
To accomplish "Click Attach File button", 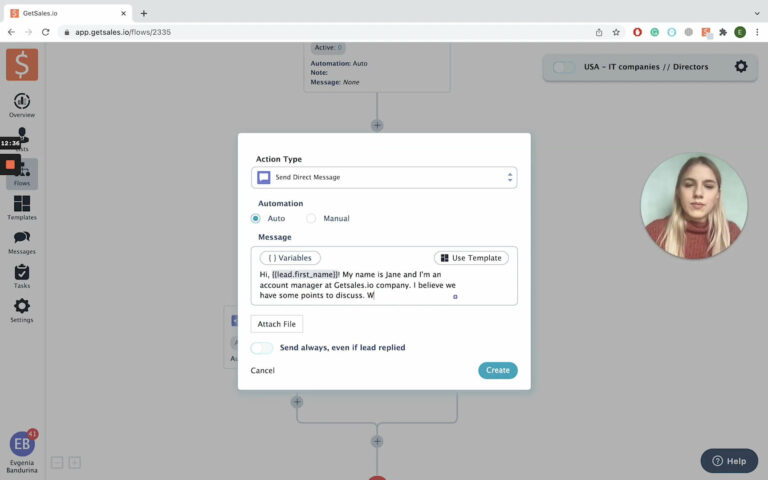I will click(277, 324).
